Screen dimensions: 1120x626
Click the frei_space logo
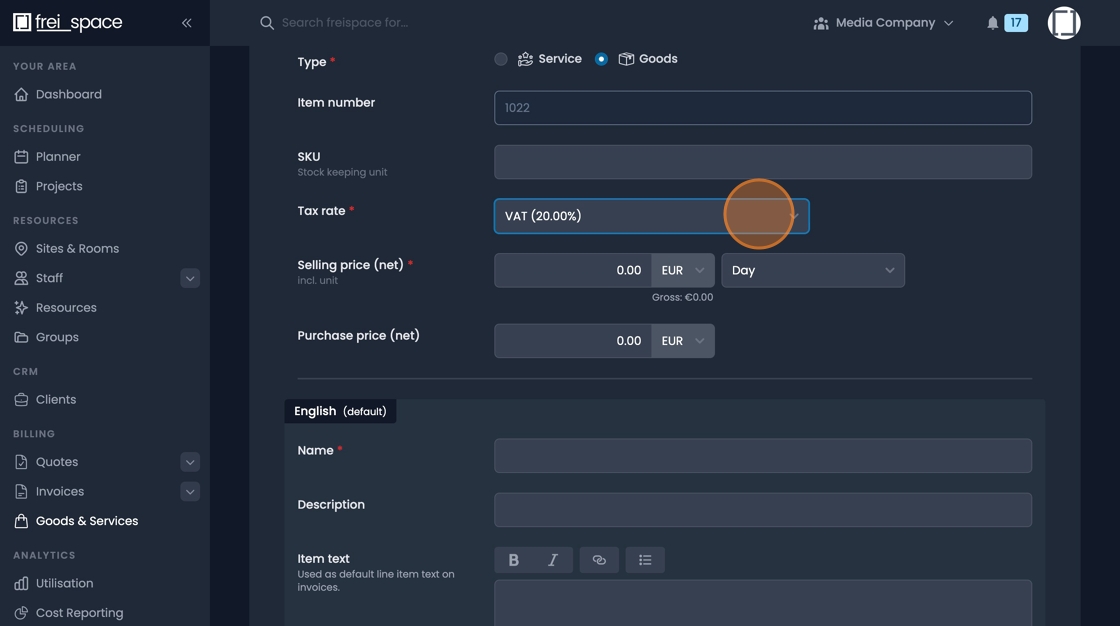pos(68,22)
